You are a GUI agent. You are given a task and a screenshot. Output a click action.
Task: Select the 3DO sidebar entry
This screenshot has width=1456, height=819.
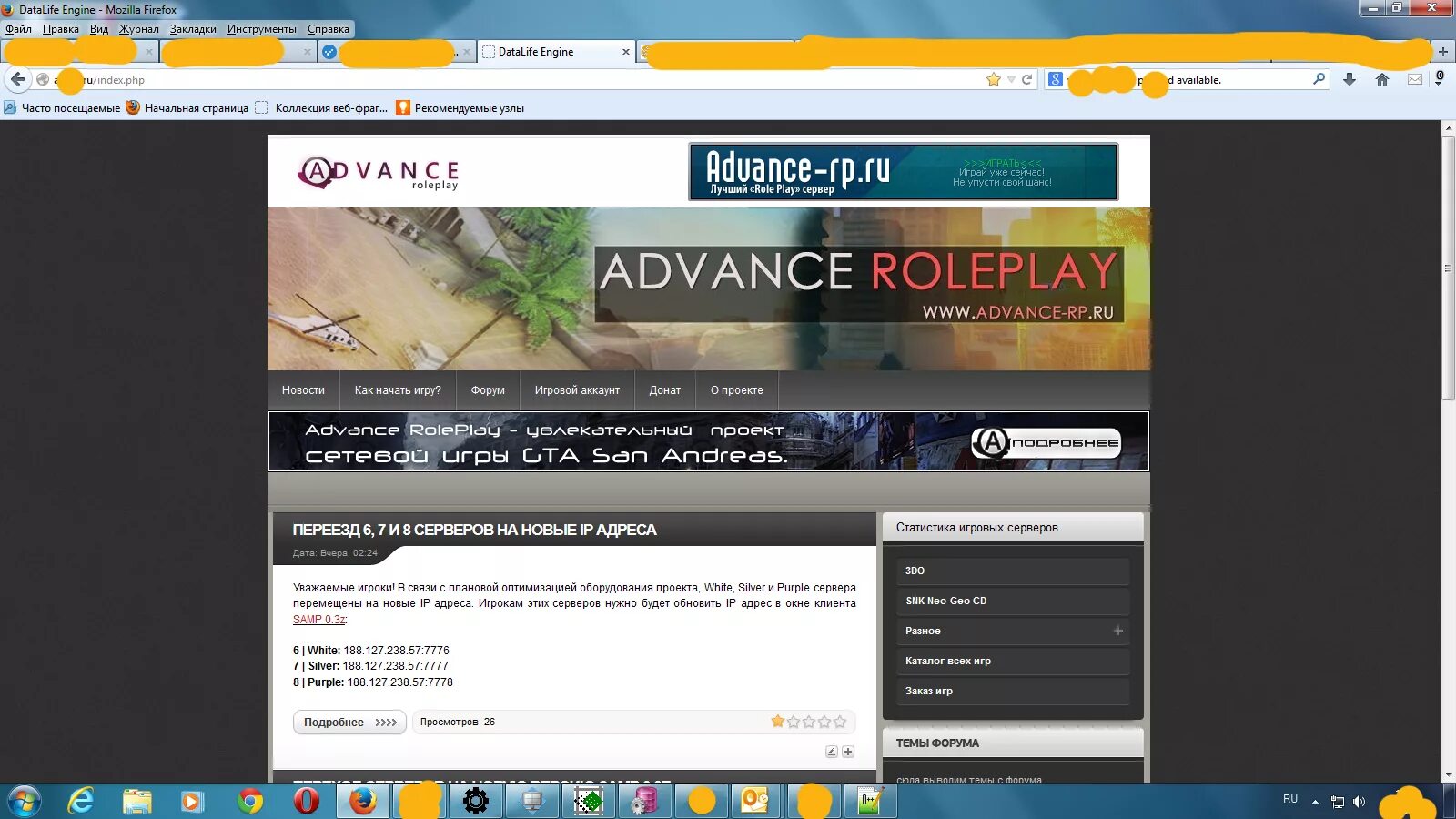coord(1013,571)
